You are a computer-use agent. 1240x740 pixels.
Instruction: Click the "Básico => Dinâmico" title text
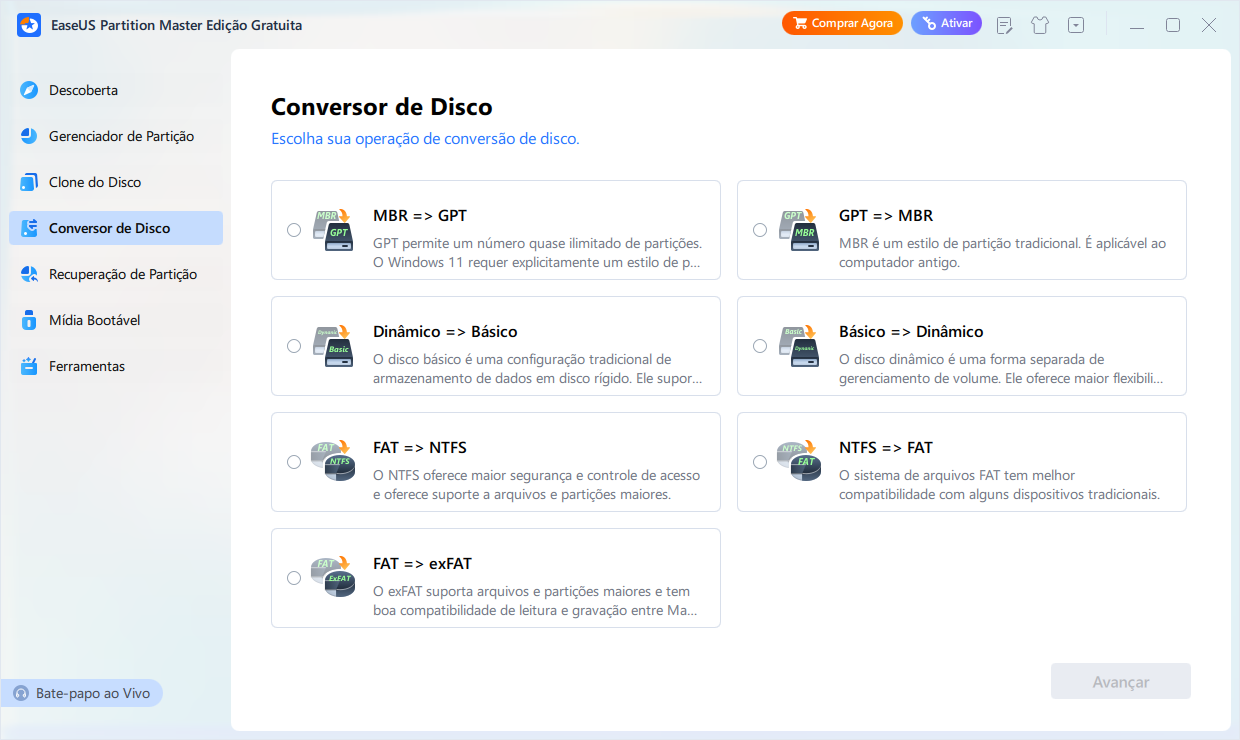coord(911,332)
